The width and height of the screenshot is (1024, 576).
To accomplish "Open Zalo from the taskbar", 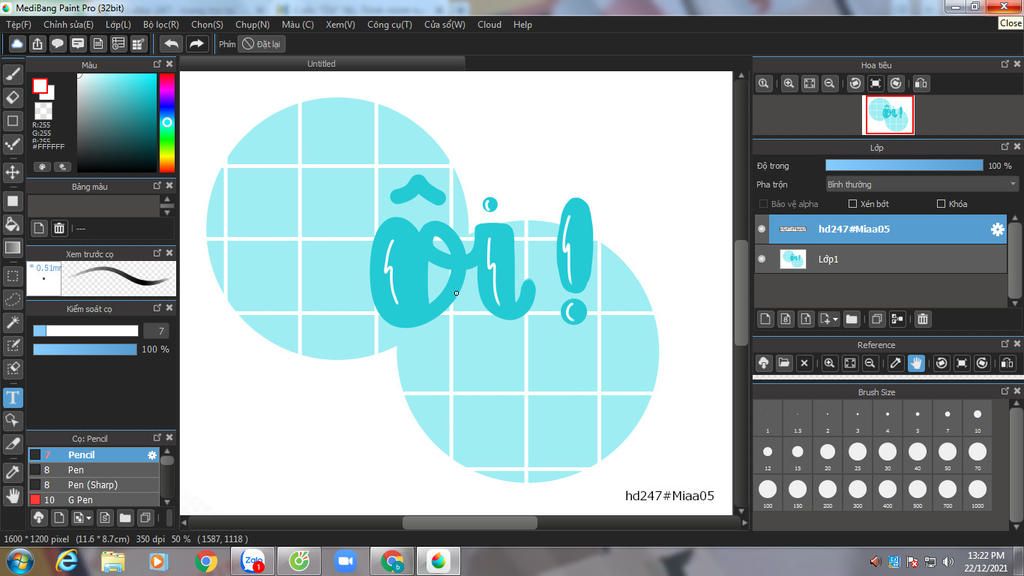I will click(252, 561).
